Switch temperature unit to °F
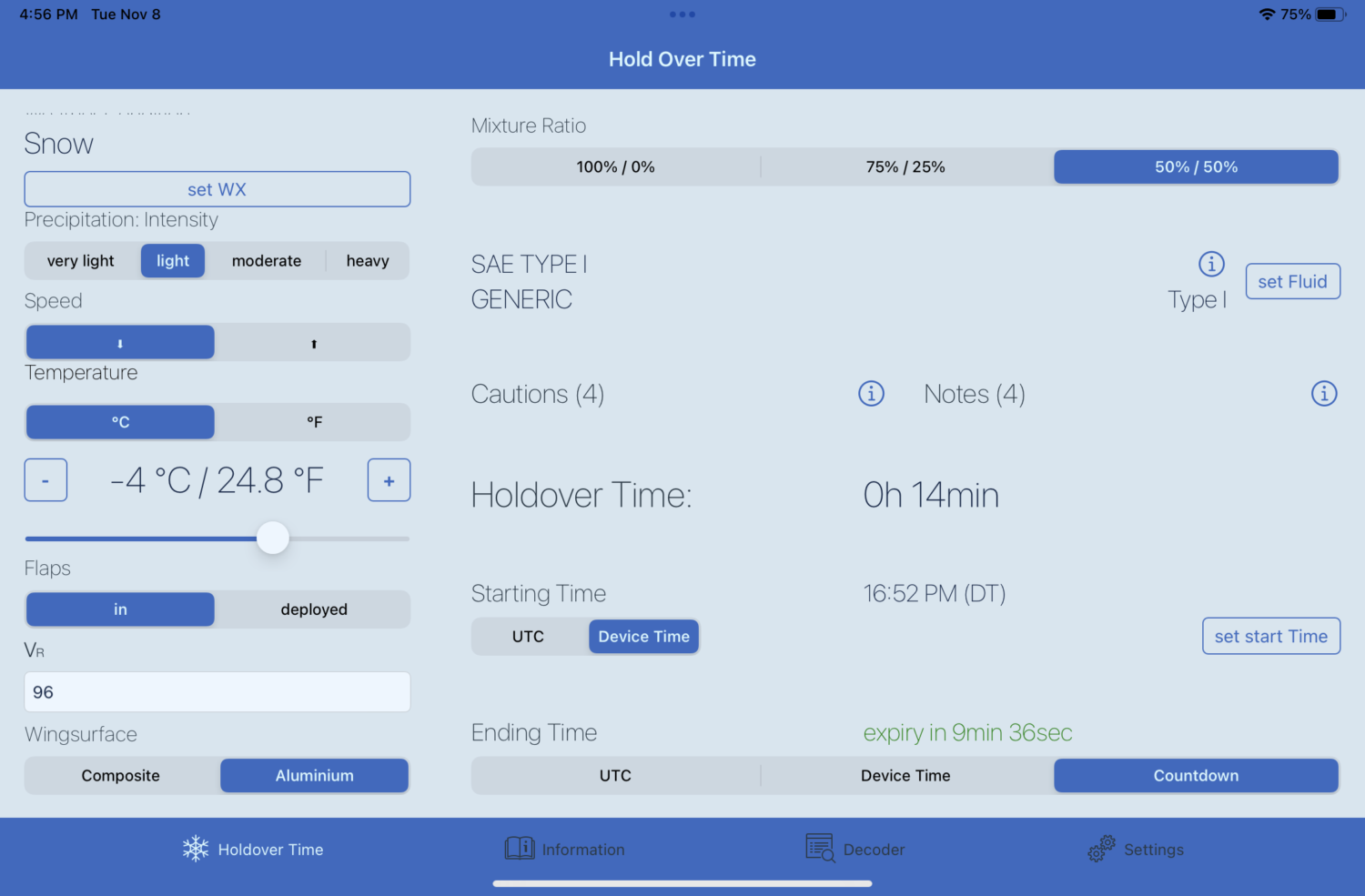1365x896 pixels. (x=313, y=421)
